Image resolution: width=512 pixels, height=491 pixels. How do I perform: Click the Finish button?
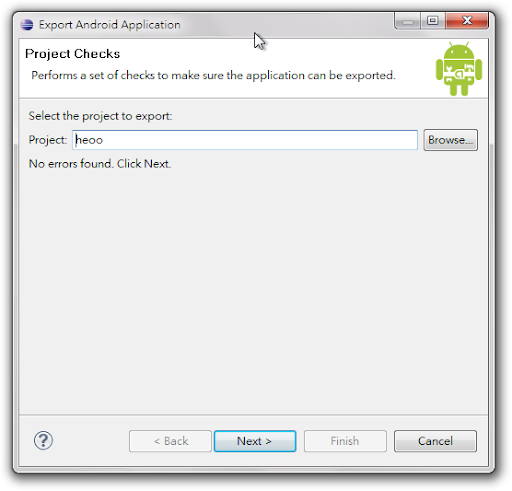click(x=345, y=441)
